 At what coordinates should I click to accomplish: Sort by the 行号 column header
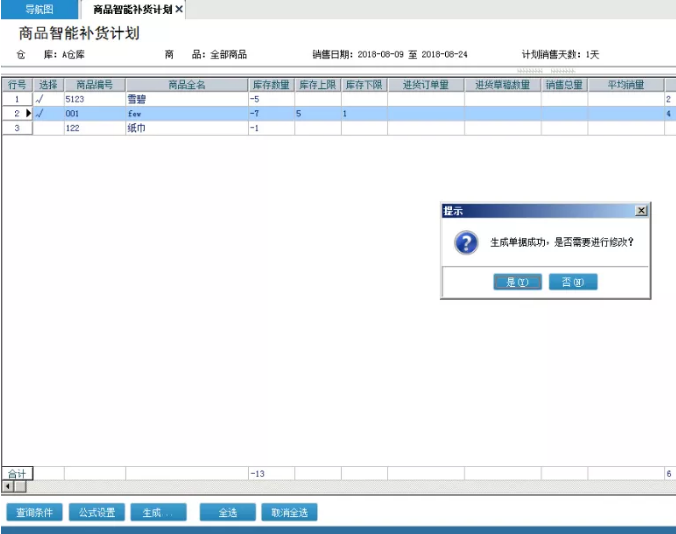coord(17,85)
